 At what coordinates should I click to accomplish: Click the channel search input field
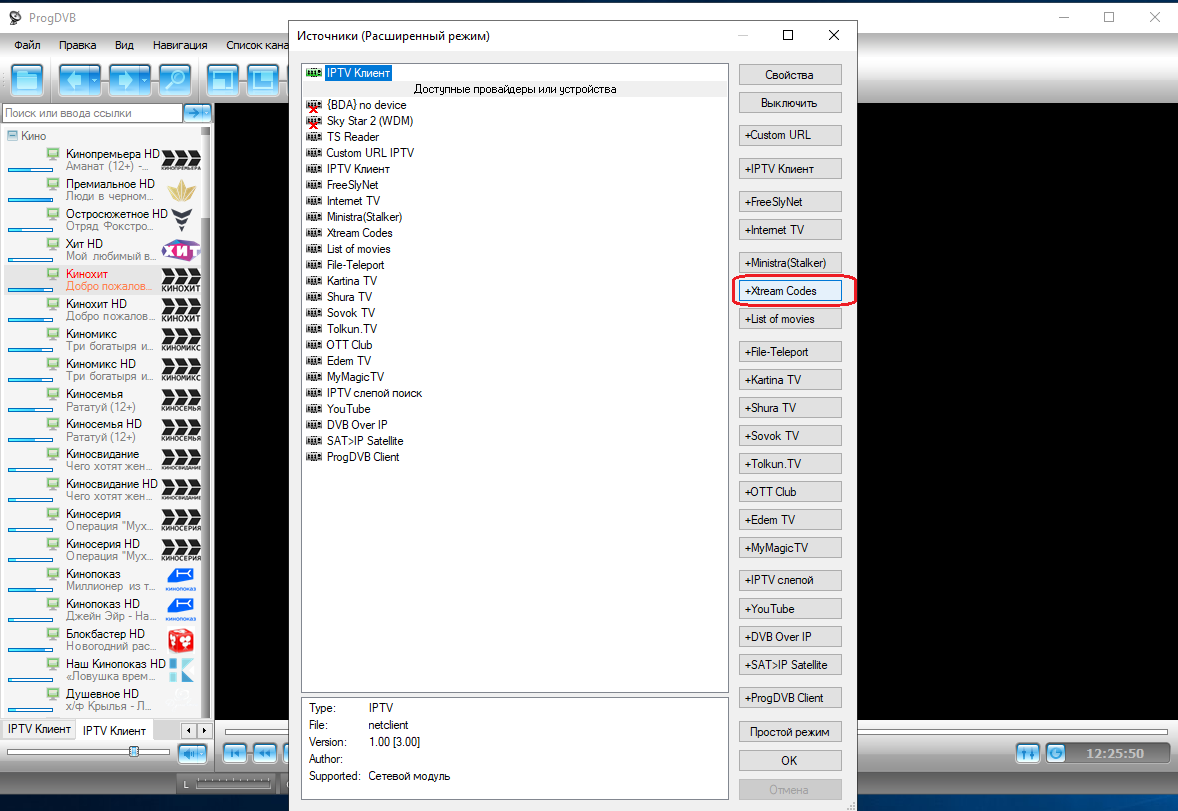(x=92, y=114)
